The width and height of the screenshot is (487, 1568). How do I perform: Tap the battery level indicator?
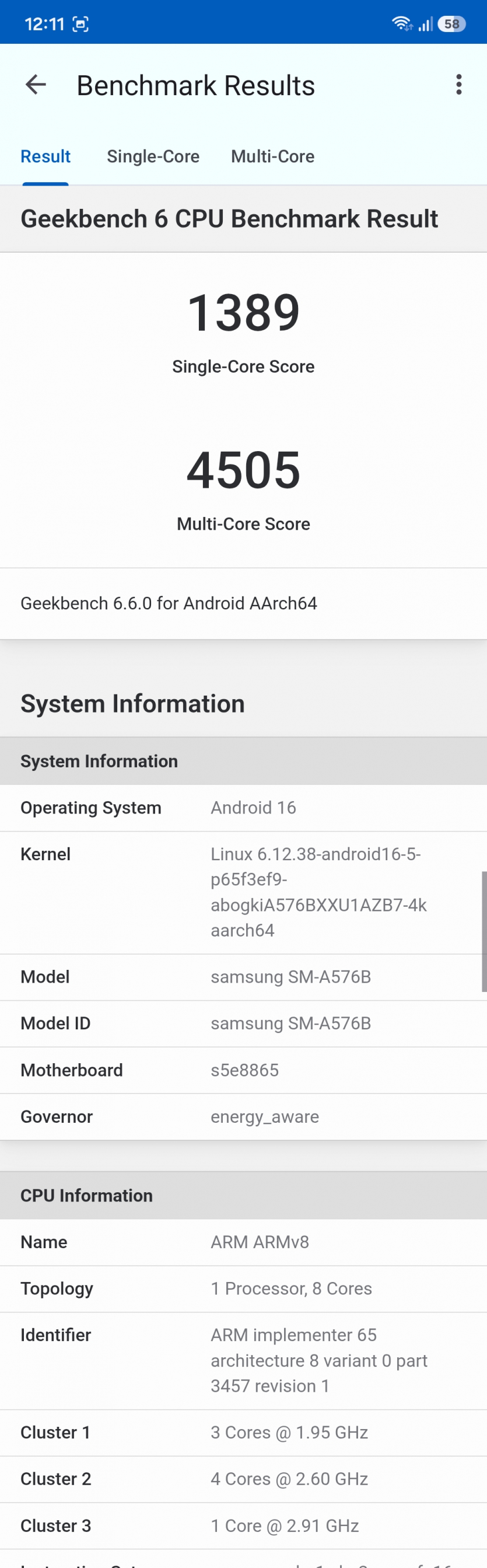click(451, 24)
